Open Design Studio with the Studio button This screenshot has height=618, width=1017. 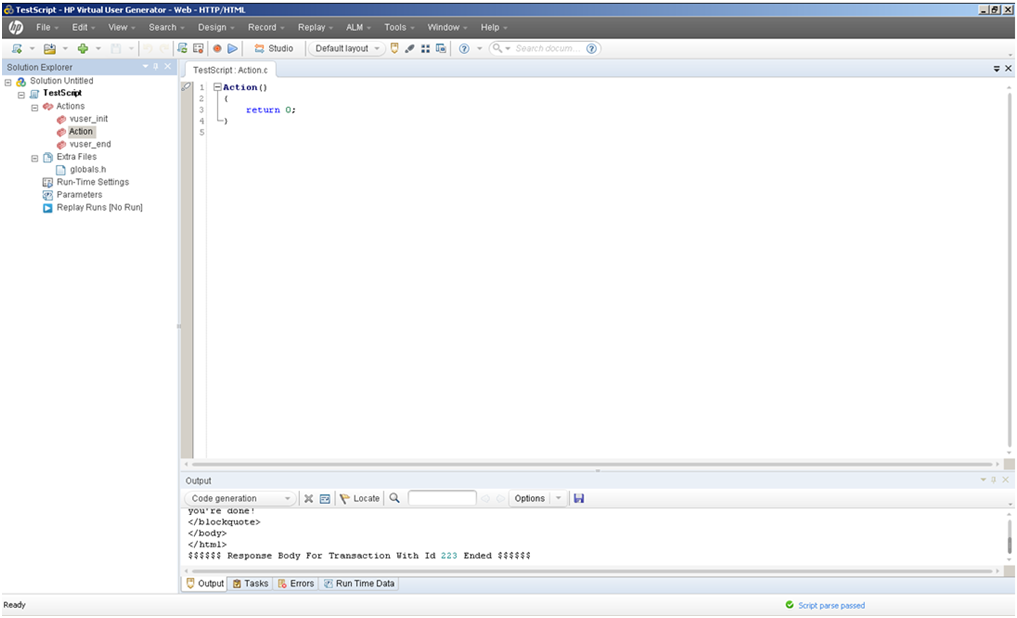274,49
